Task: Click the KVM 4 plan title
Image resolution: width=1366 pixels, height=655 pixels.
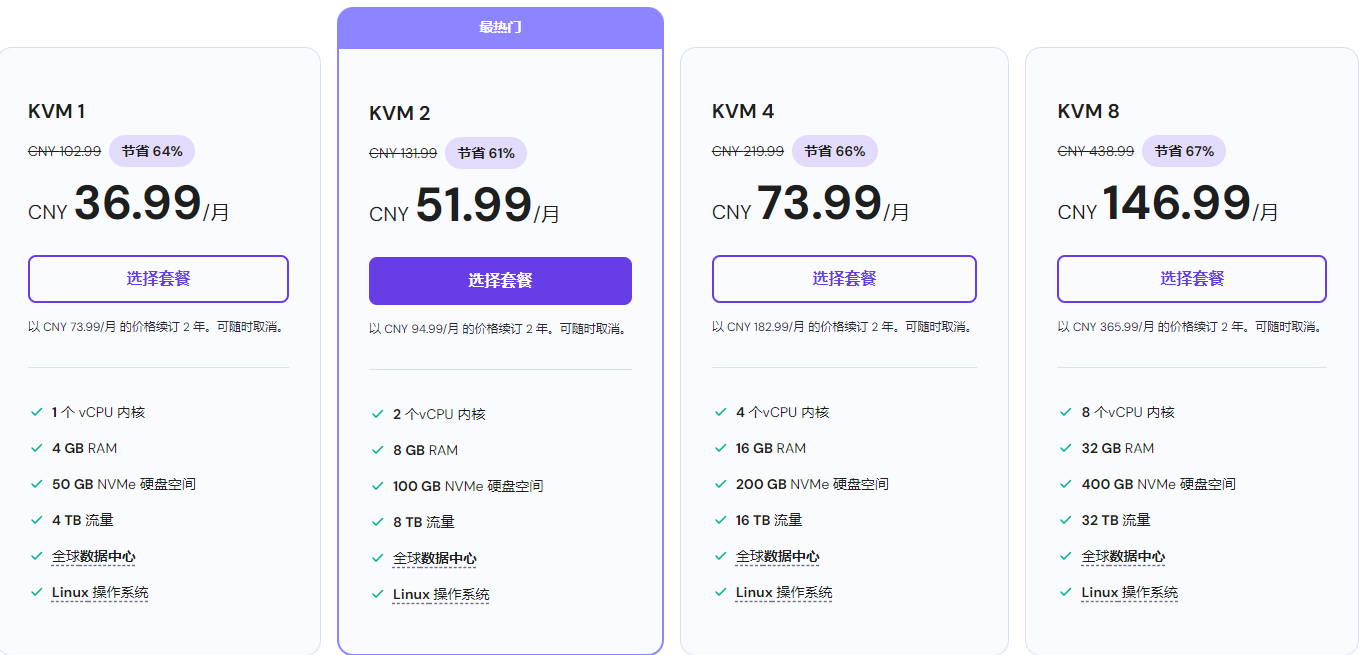Action: tap(743, 111)
